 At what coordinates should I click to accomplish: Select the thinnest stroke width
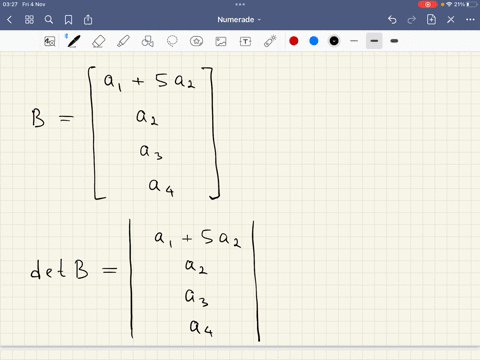point(354,41)
